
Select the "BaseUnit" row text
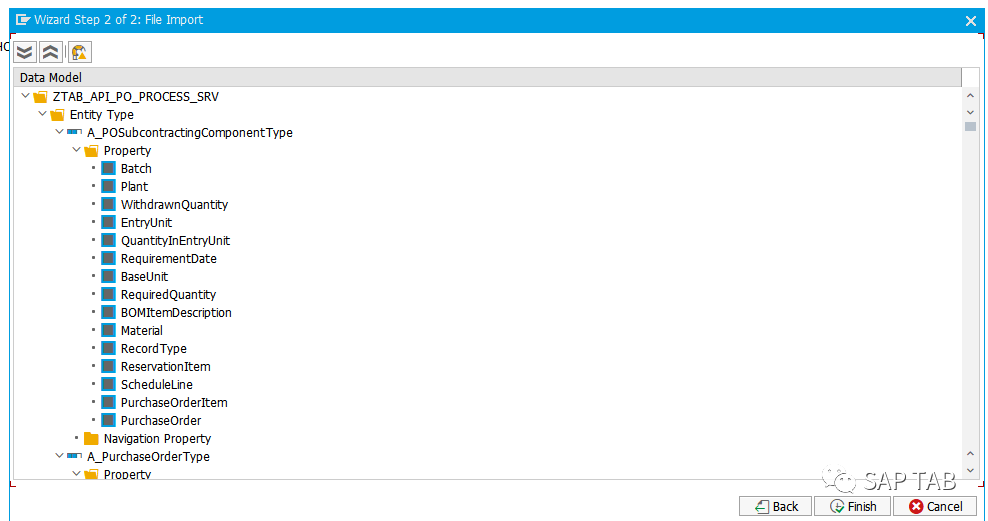click(x=144, y=276)
